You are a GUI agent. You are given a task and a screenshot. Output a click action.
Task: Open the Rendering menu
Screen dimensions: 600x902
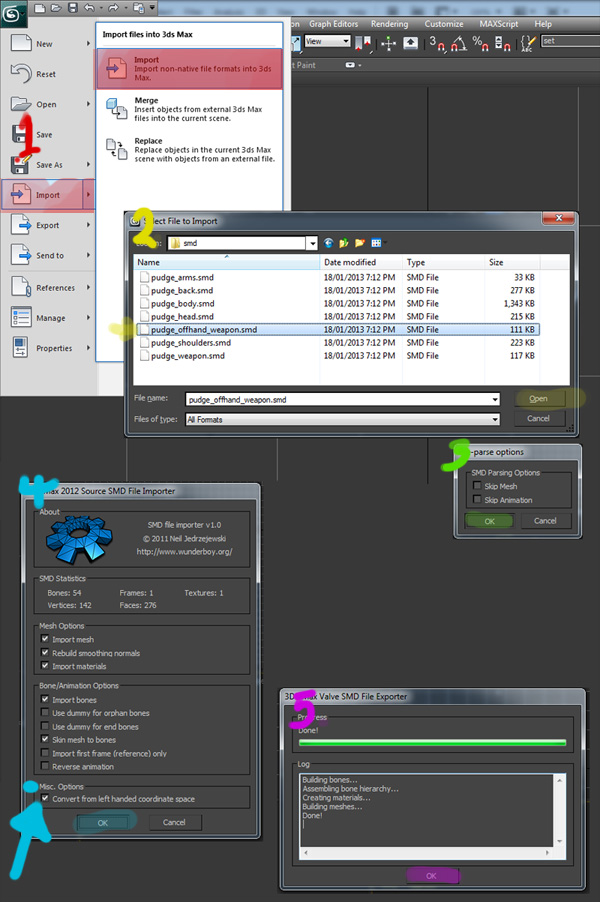[389, 24]
